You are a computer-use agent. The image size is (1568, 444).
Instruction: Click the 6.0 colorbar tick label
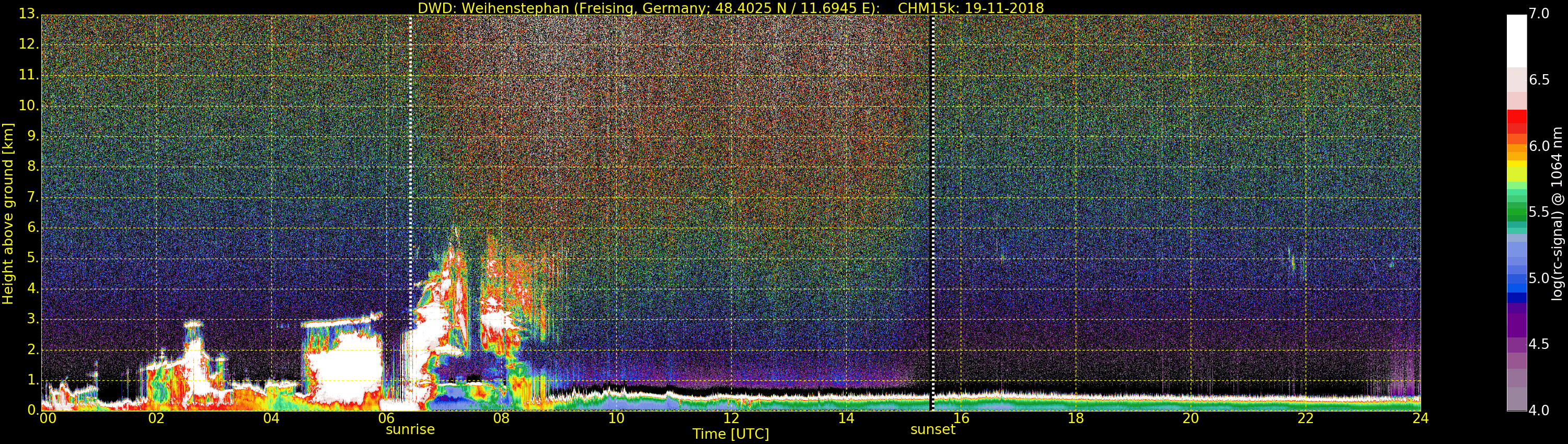[x=1539, y=146]
